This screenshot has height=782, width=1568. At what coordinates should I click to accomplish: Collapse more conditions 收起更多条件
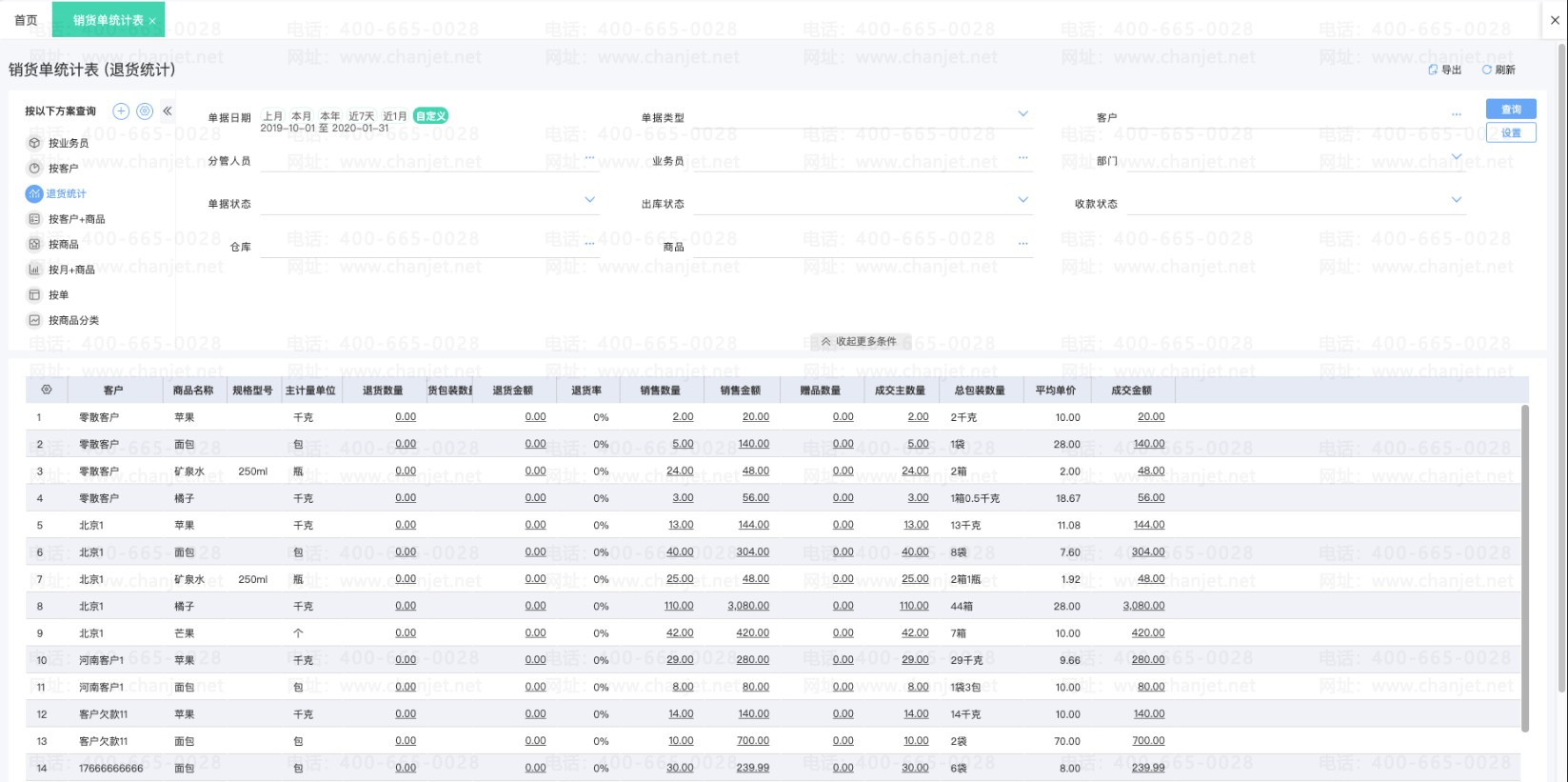click(860, 341)
